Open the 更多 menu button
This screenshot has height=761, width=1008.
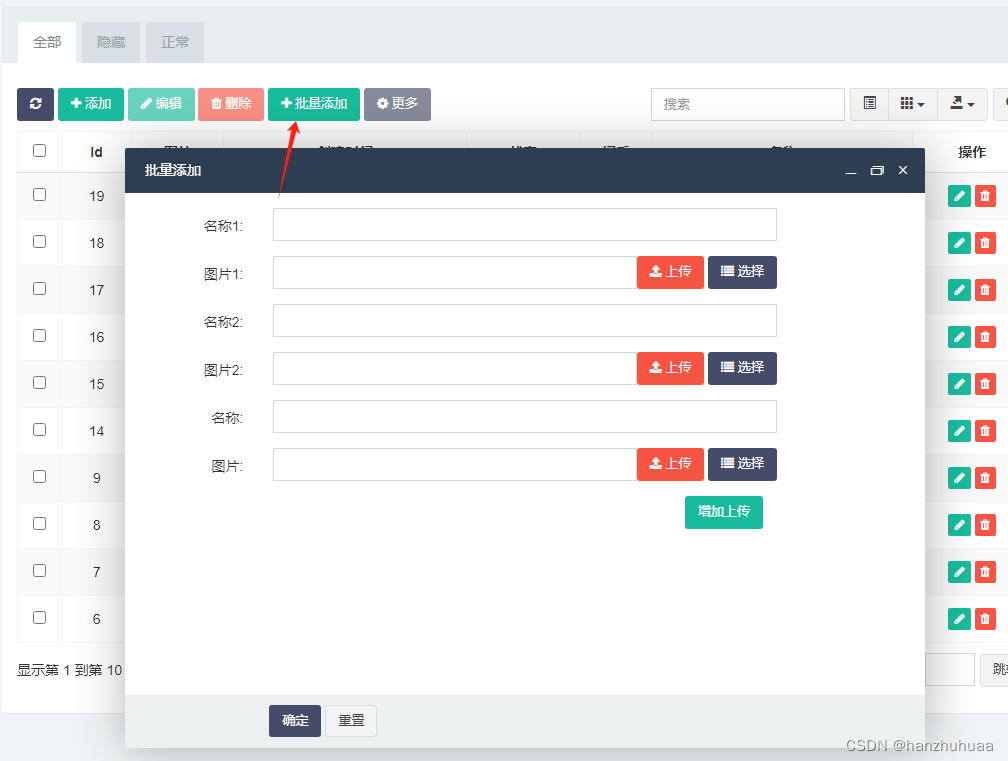pos(397,104)
